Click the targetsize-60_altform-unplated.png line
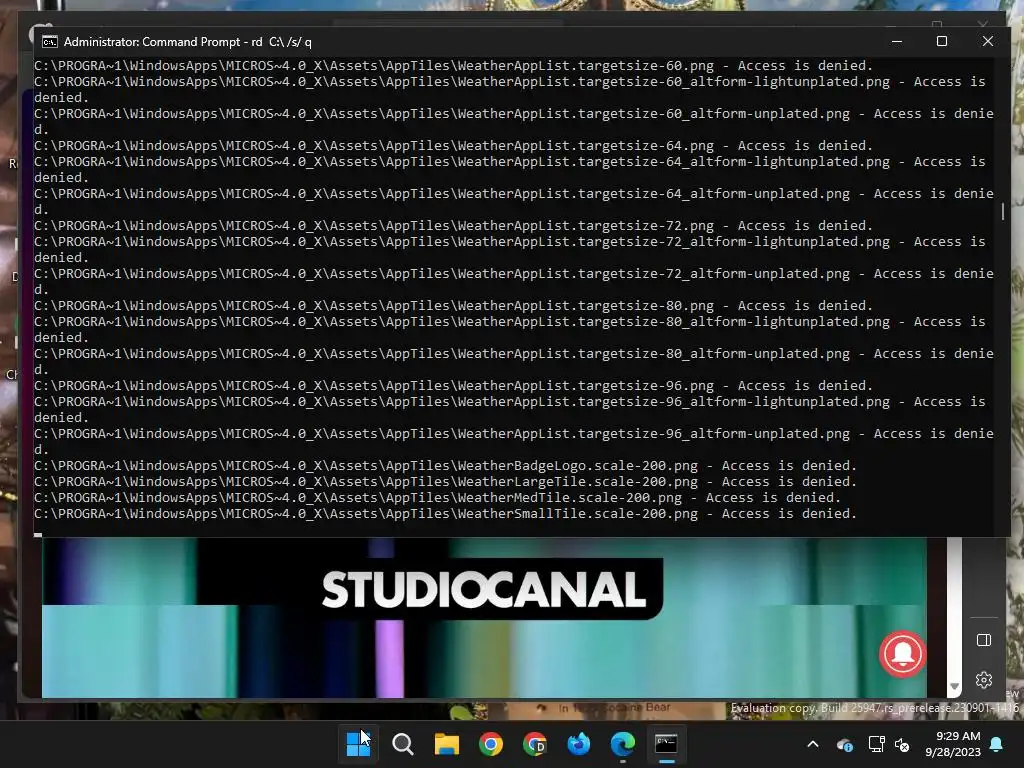 [x=514, y=121]
